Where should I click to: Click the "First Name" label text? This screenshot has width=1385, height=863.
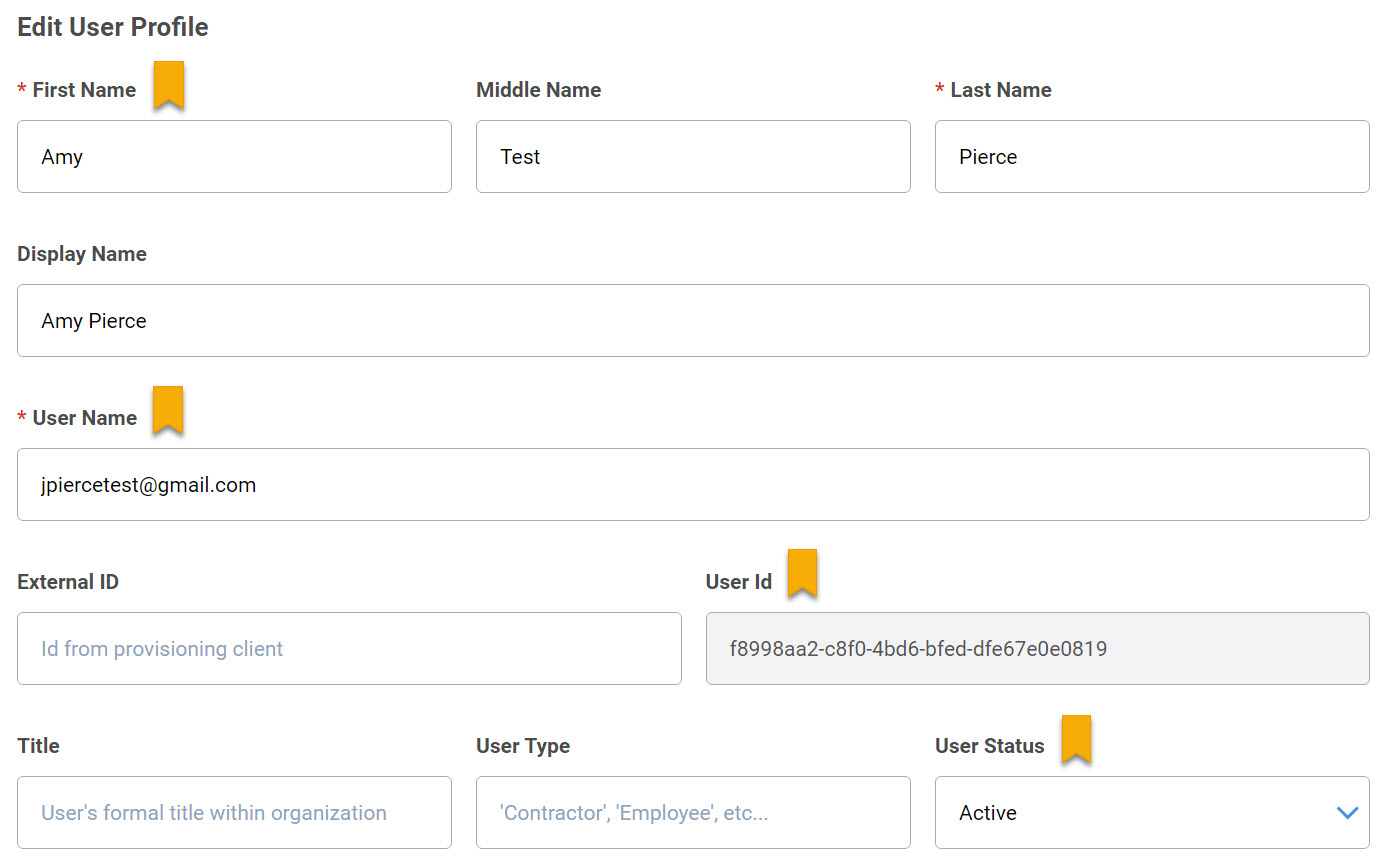coord(84,90)
